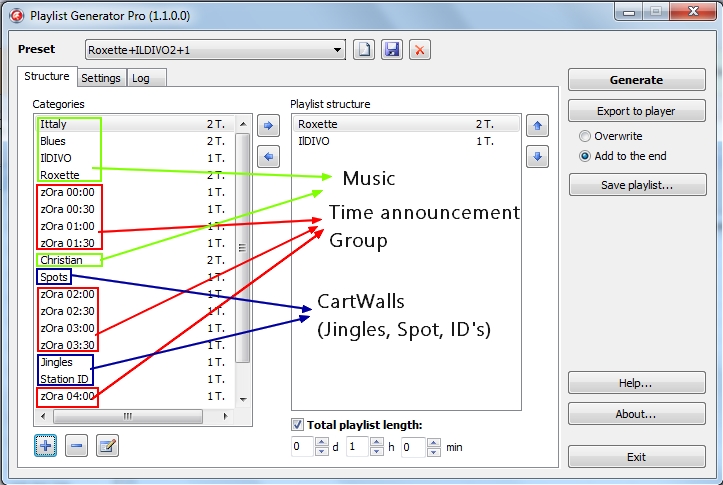Image resolution: width=723 pixels, height=485 pixels.
Task: Select the zOra 03:30 category
Action: pyautogui.click(x=135, y=345)
